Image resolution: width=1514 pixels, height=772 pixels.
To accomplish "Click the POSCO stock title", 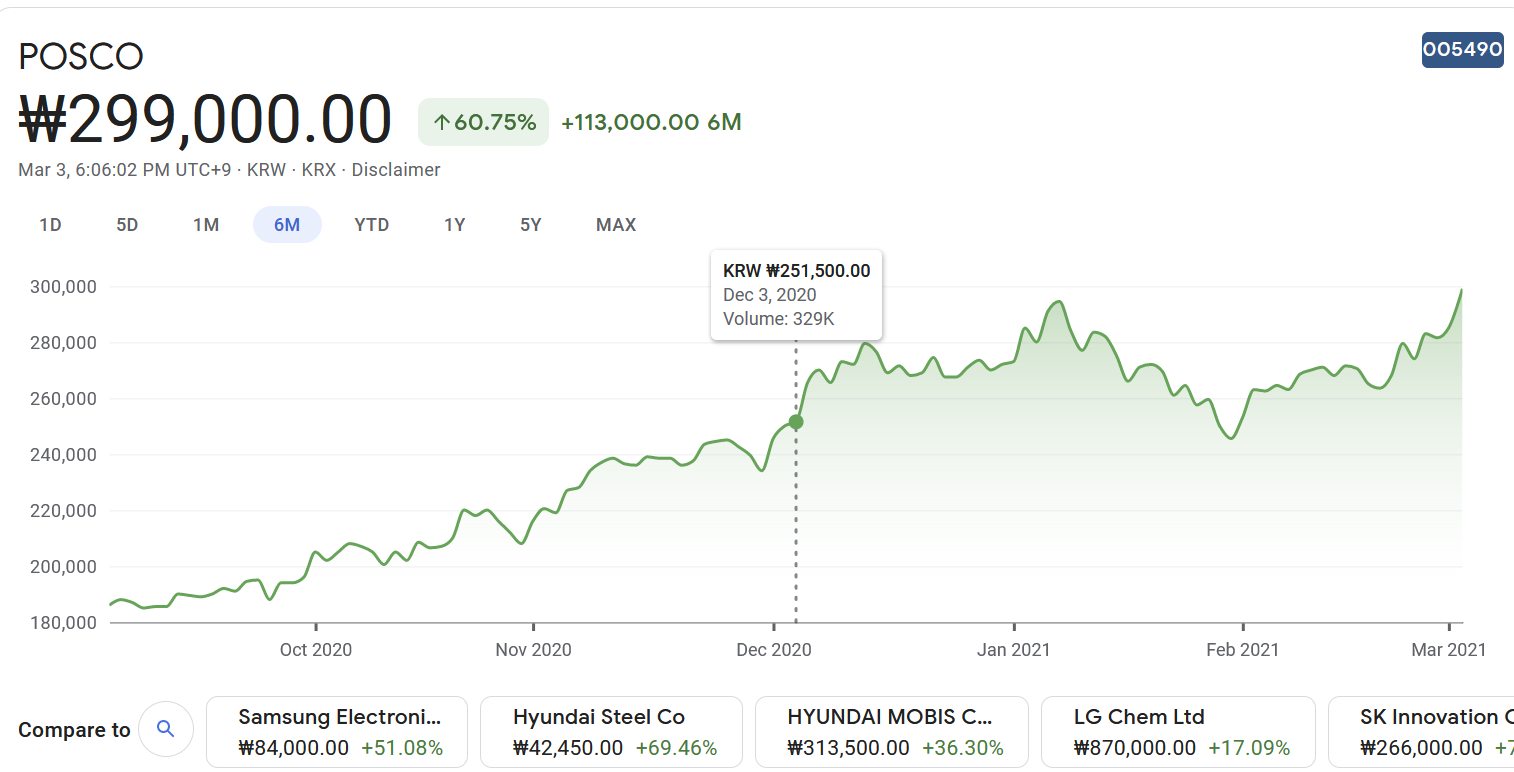I will click(x=81, y=57).
